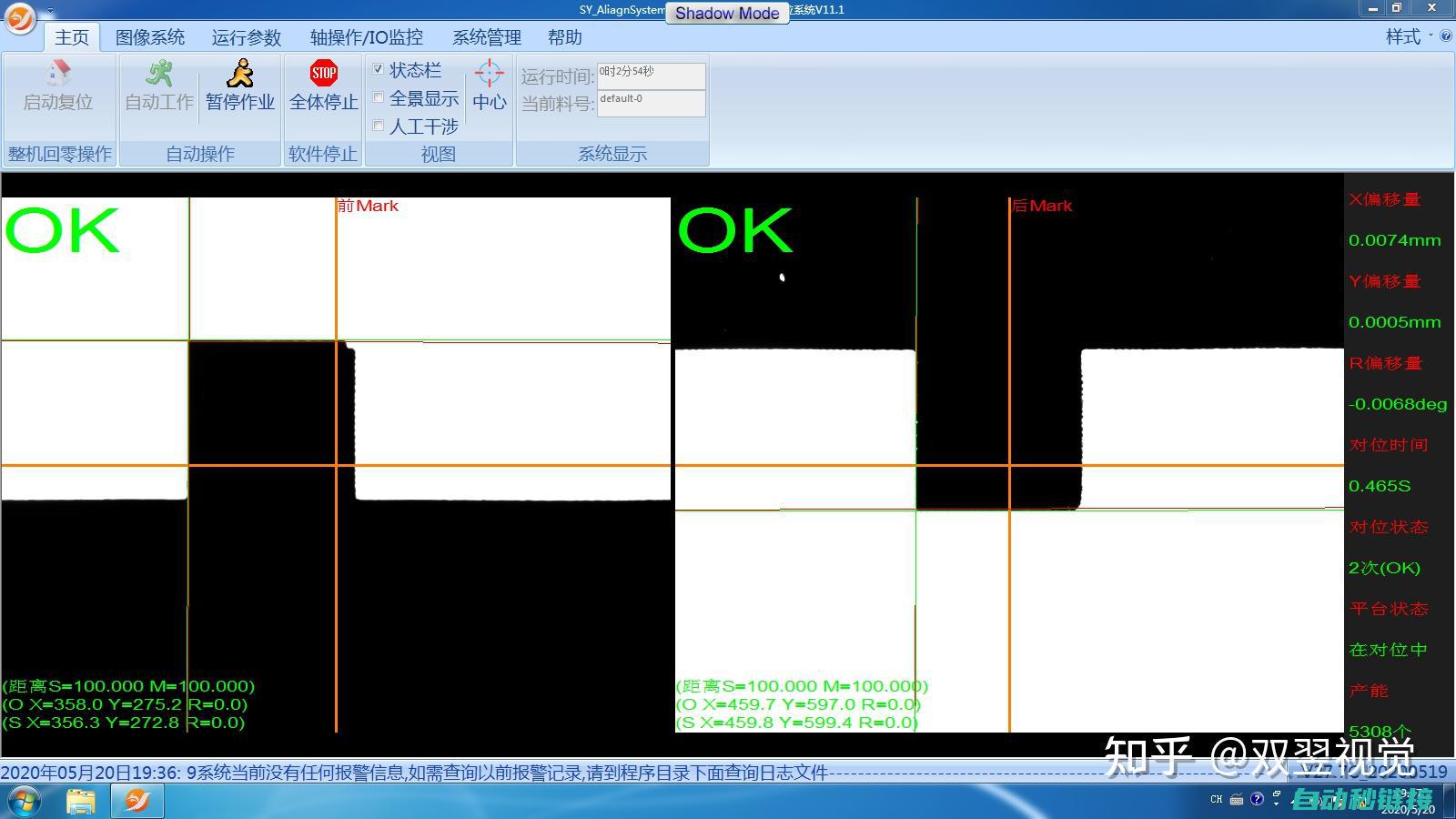Screen dimensions: 1456x819
Task: Click the X偏移量 value 0.0074mm
Action: tap(1394, 240)
